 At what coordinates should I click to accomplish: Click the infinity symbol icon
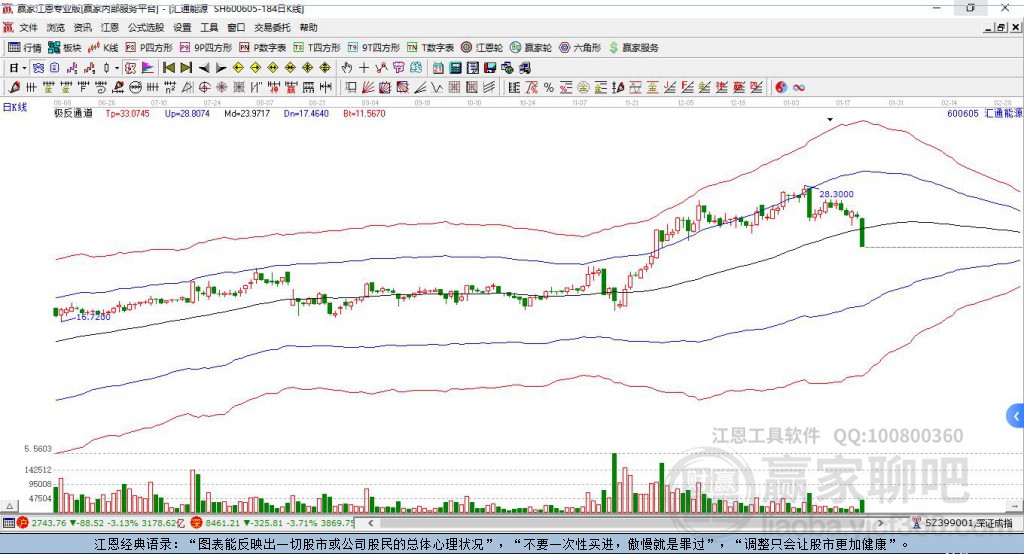coord(799,88)
